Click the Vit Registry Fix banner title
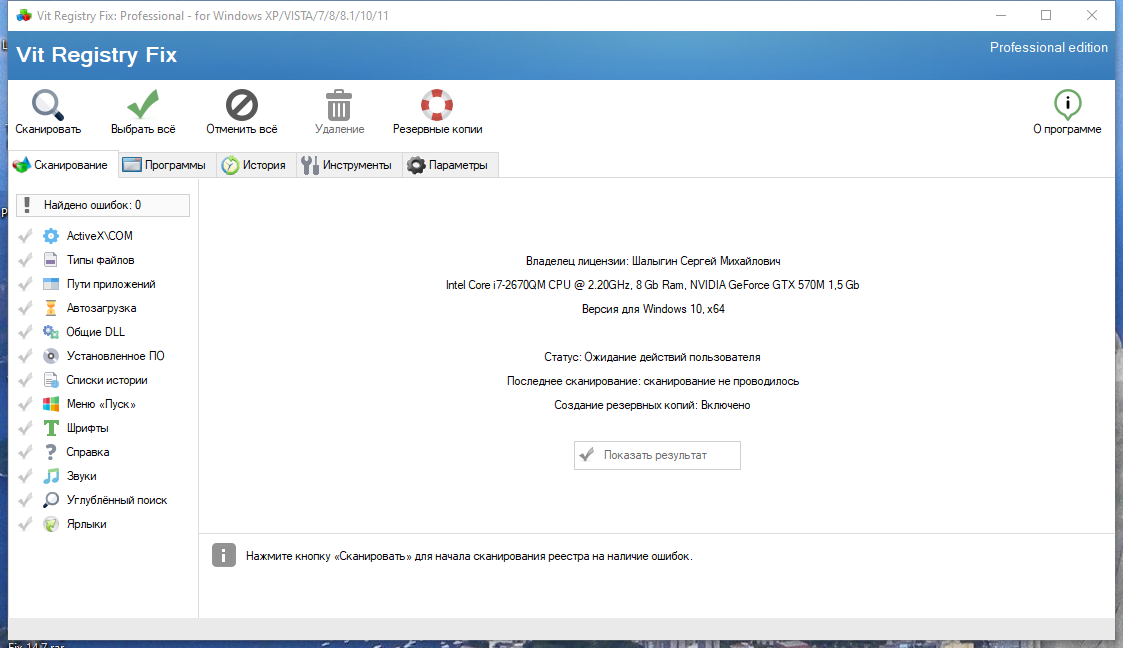1123x648 pixels. 97,54
